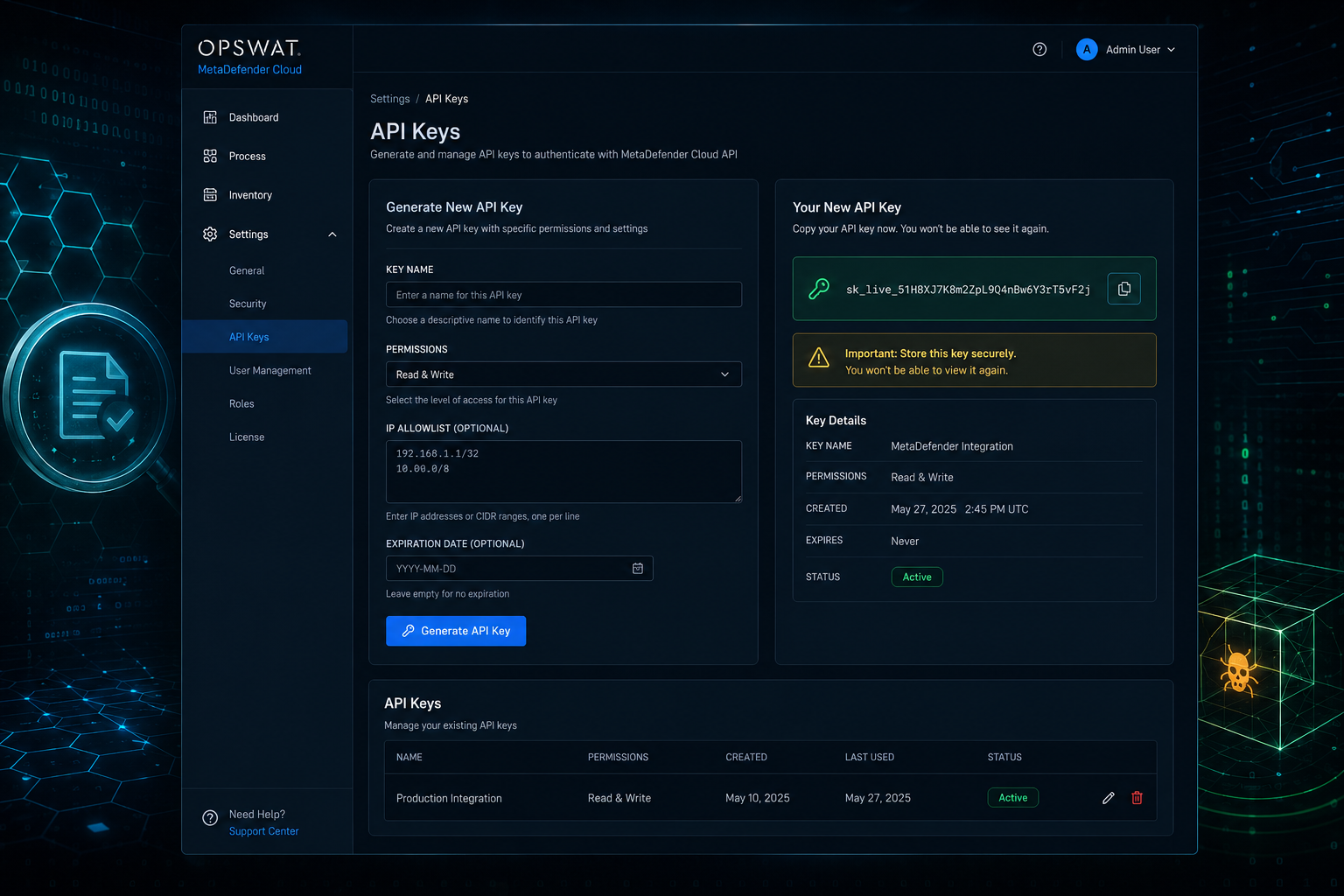This screenshot has width=1344, height=896.
Task: Click the API Keys breadcrumb text
Action: tap(446, 99)
